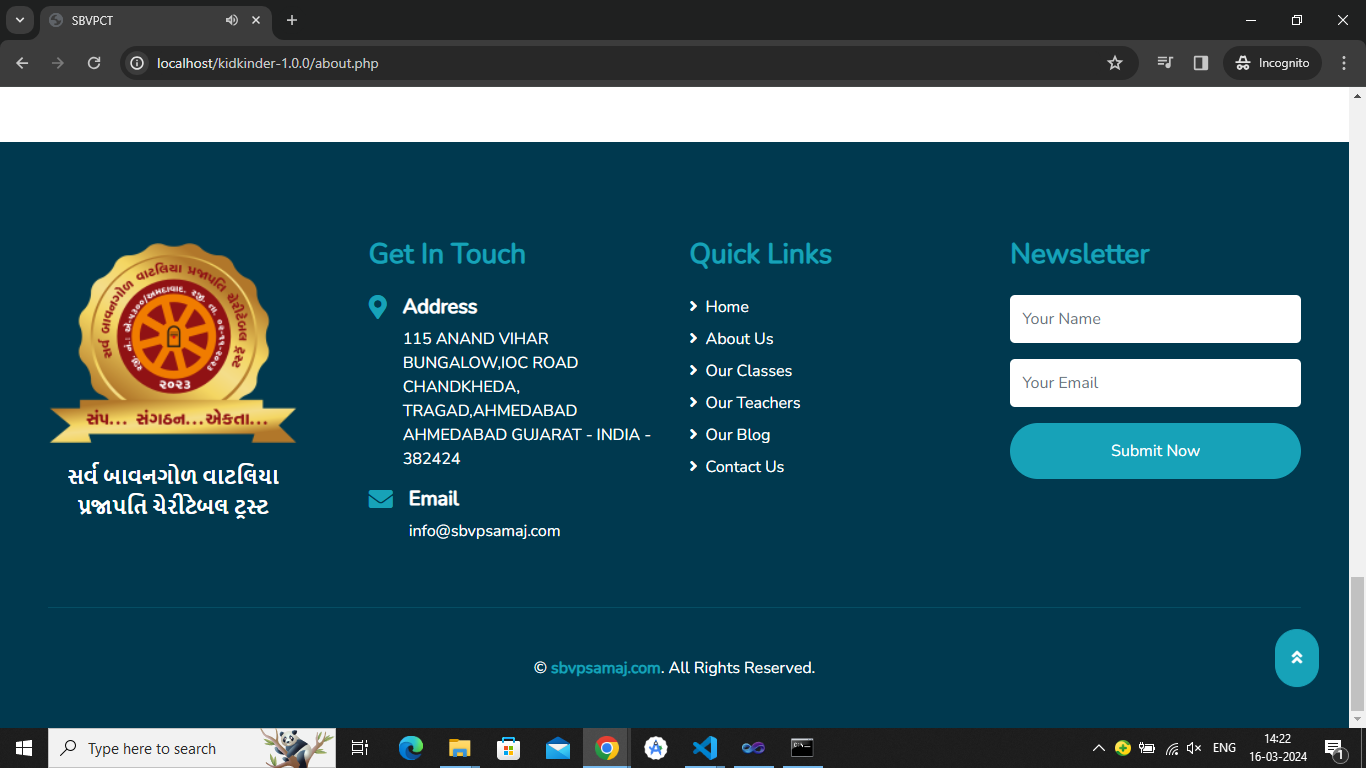Click the trust logo badge image
This screenshot has height=768, width=1366.
click(173, 343)
